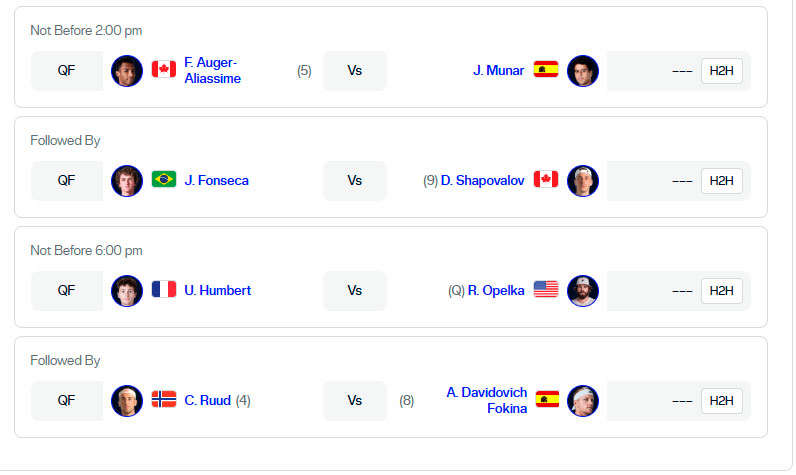Click F. Auger-Aliassime's player photo
Image resolution: width=796 pixels, height=475 pixels.
pos(127,71)
